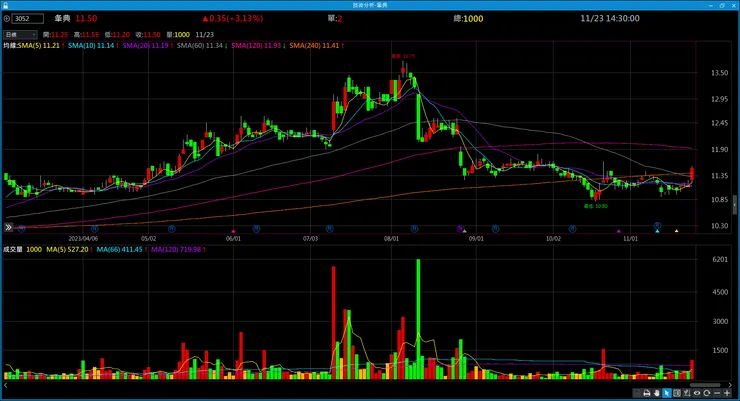Zoom out with the minus icon
The width and height of the screenshot is (740, 401).
[717, 393]
